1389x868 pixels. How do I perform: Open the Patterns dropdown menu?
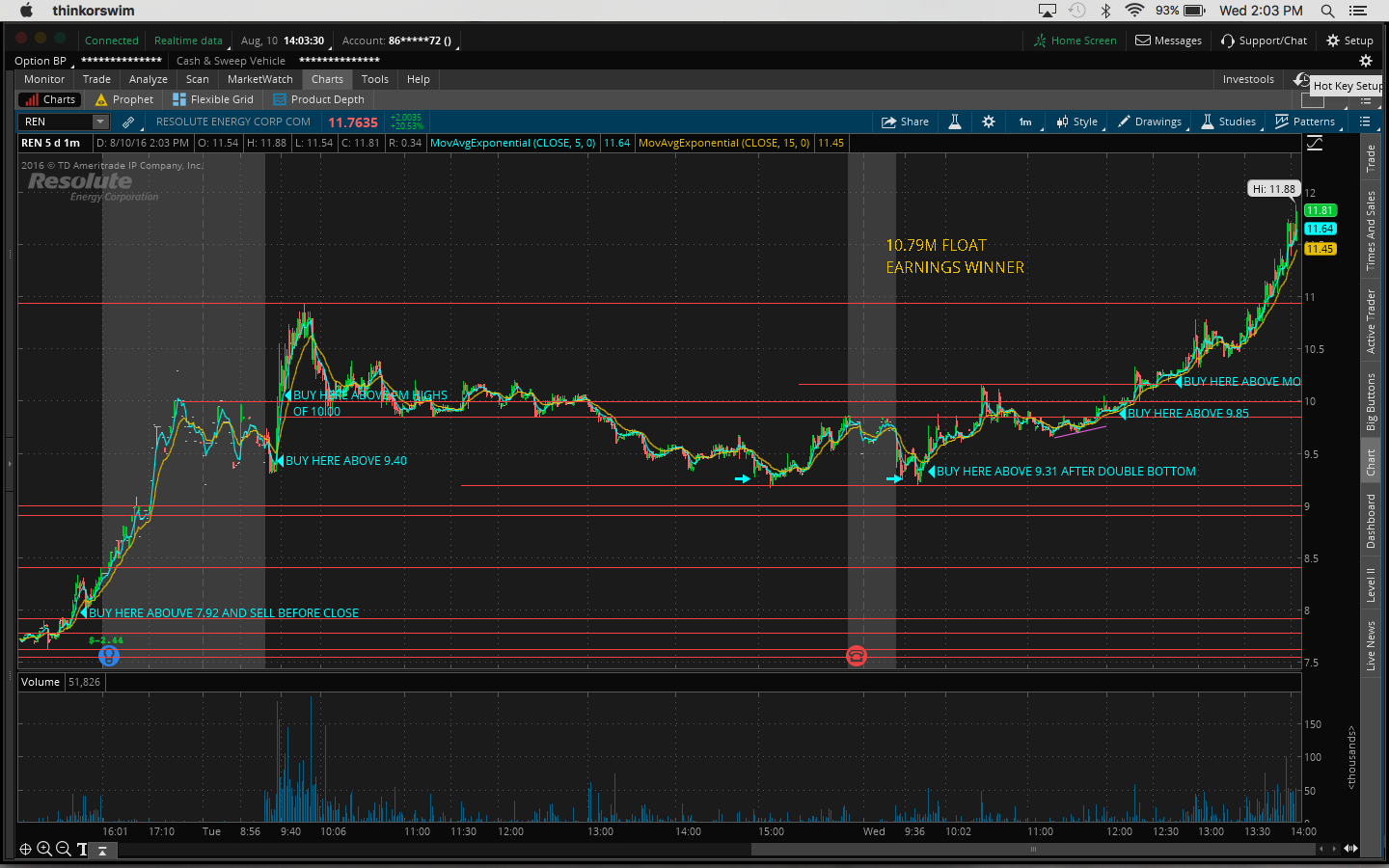tap(1306, 122)
